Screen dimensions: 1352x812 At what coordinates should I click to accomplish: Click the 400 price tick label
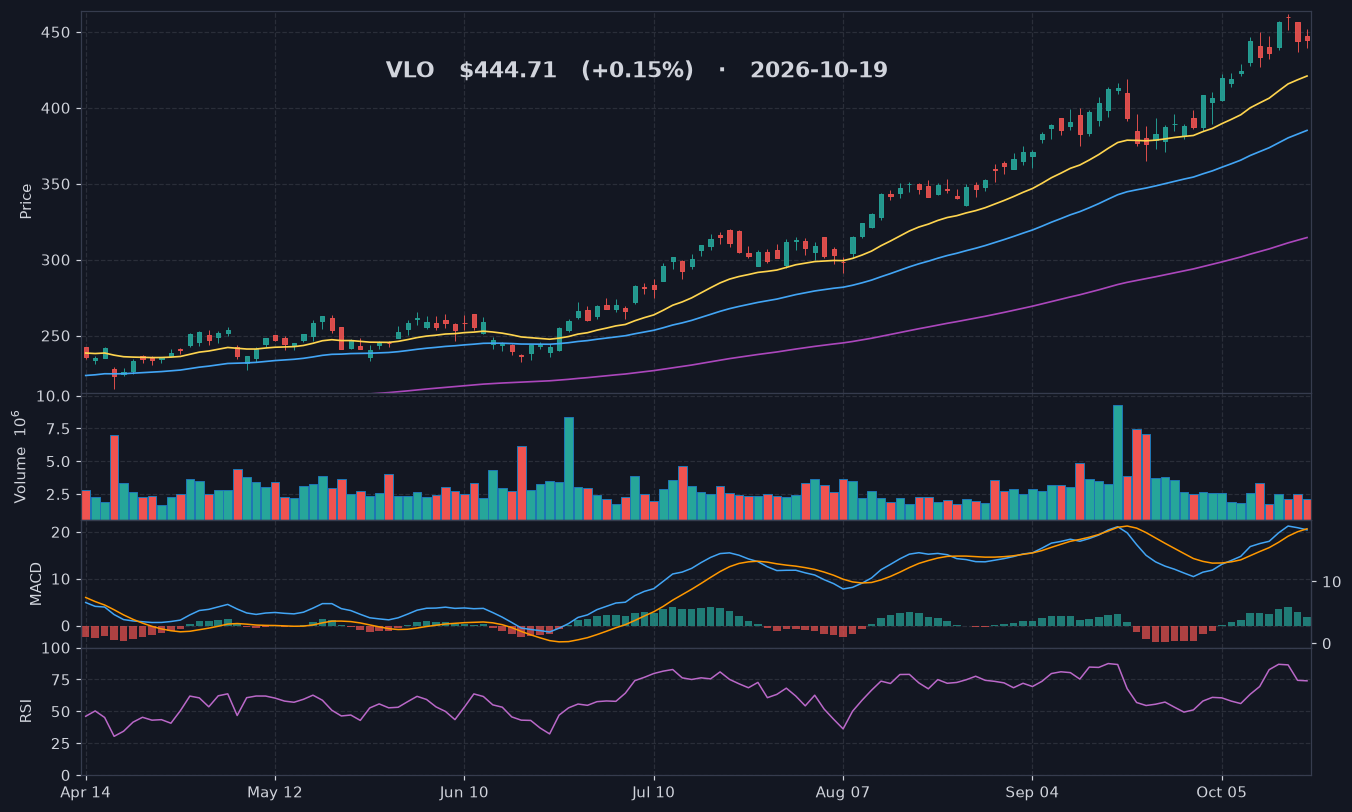[56, 109]
